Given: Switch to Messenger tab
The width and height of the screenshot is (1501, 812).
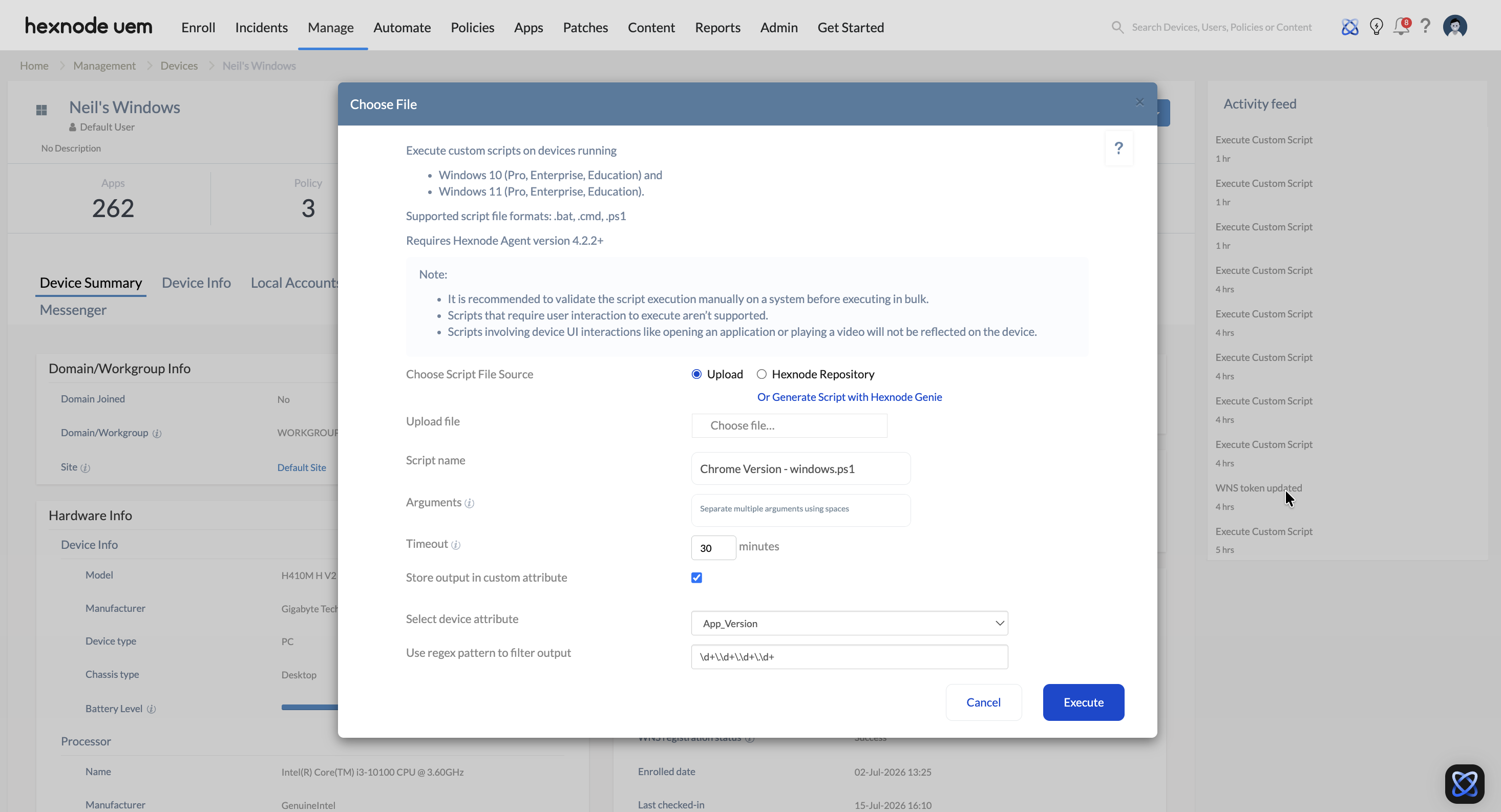Looking at the screenshot, I should tap(73, 310).
